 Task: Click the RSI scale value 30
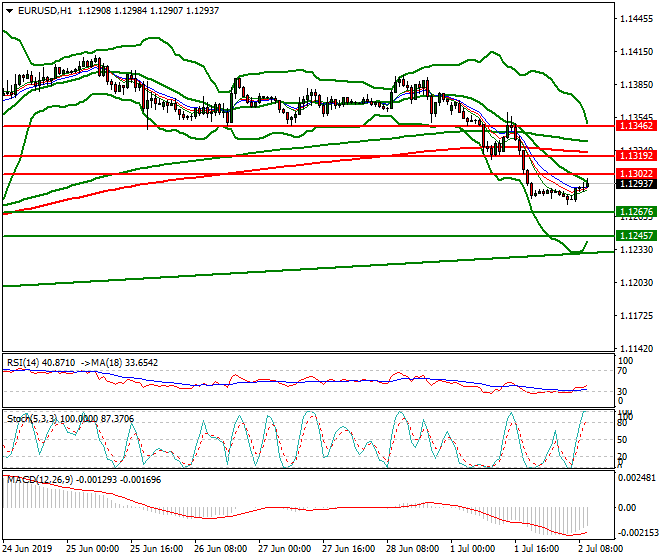coord(622,392)
